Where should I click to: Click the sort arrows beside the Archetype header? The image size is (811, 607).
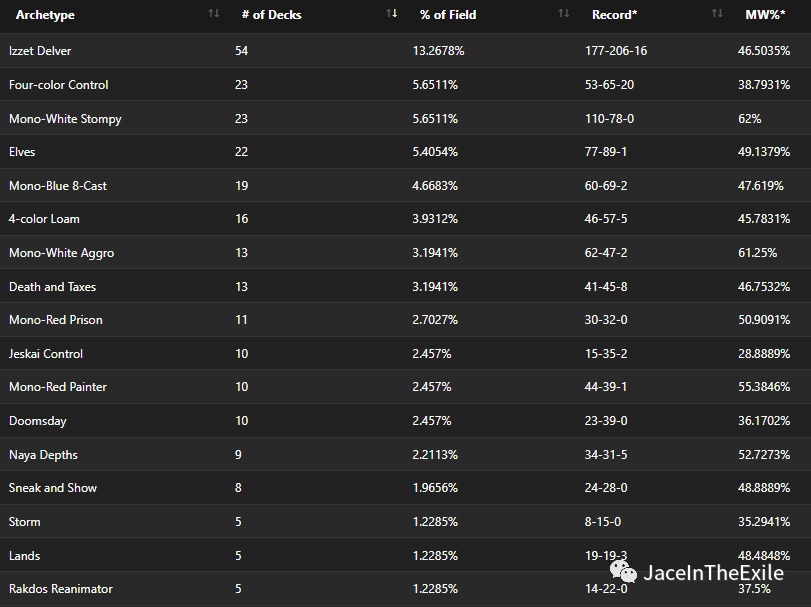pos(213,14)
